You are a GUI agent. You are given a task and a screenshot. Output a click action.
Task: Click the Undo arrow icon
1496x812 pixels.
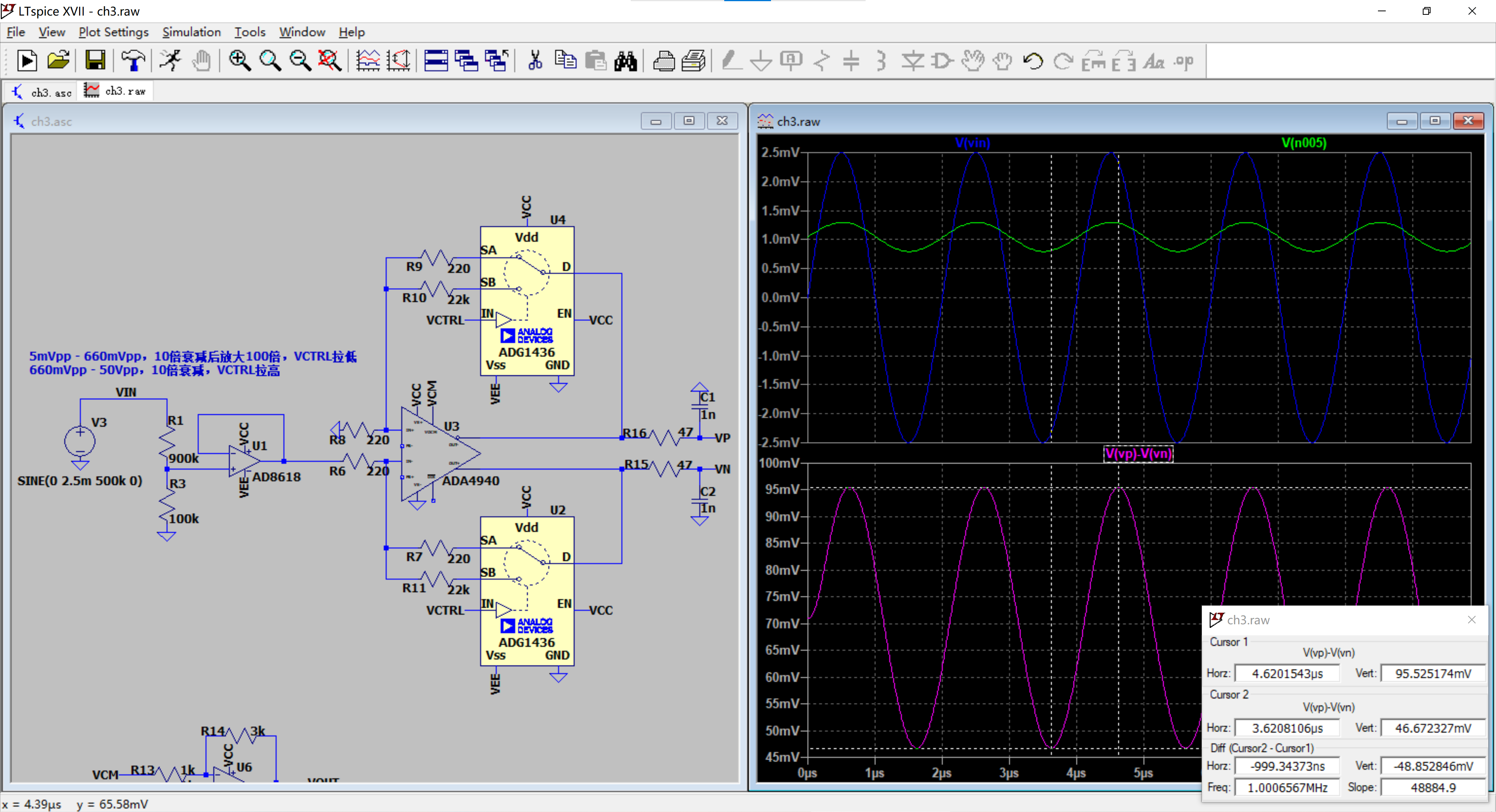click(1032, 60)
